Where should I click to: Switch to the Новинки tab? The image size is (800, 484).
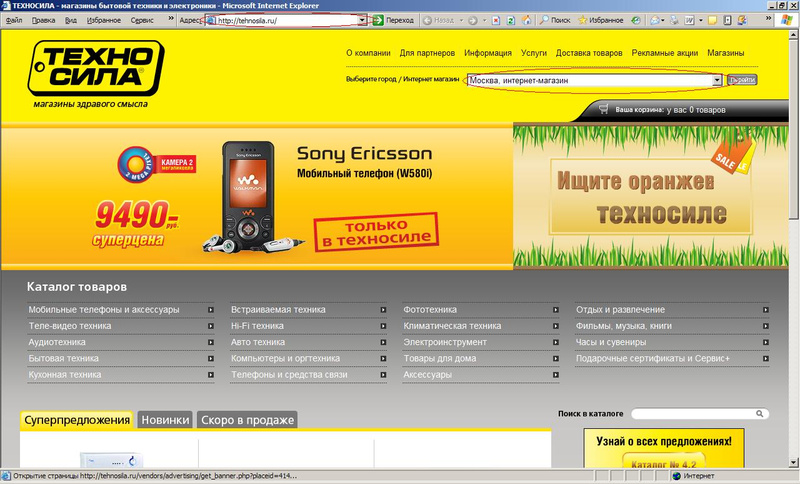tap(165, 420)
